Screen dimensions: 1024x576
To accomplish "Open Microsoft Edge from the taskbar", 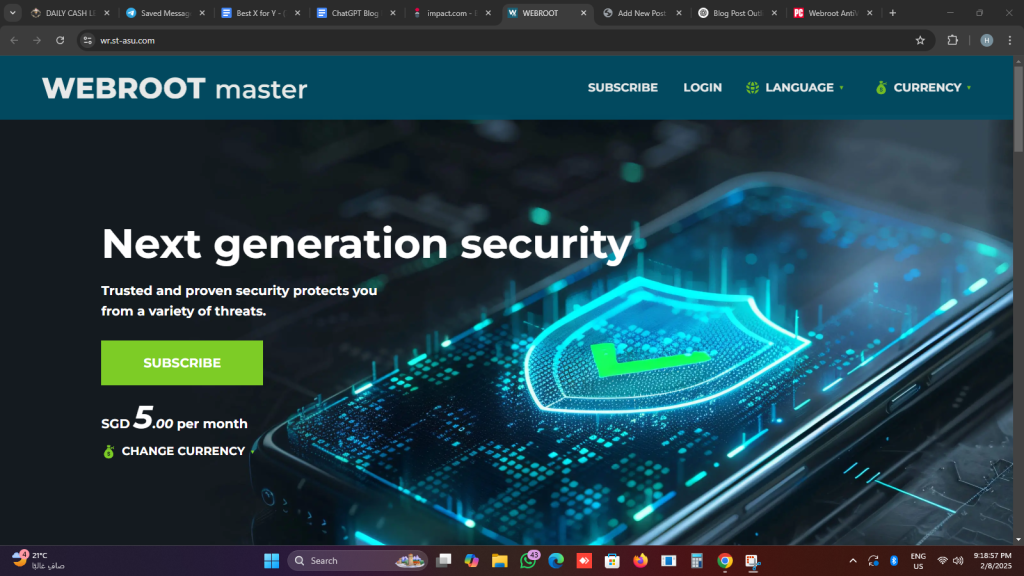I will [x=556, y=560].
